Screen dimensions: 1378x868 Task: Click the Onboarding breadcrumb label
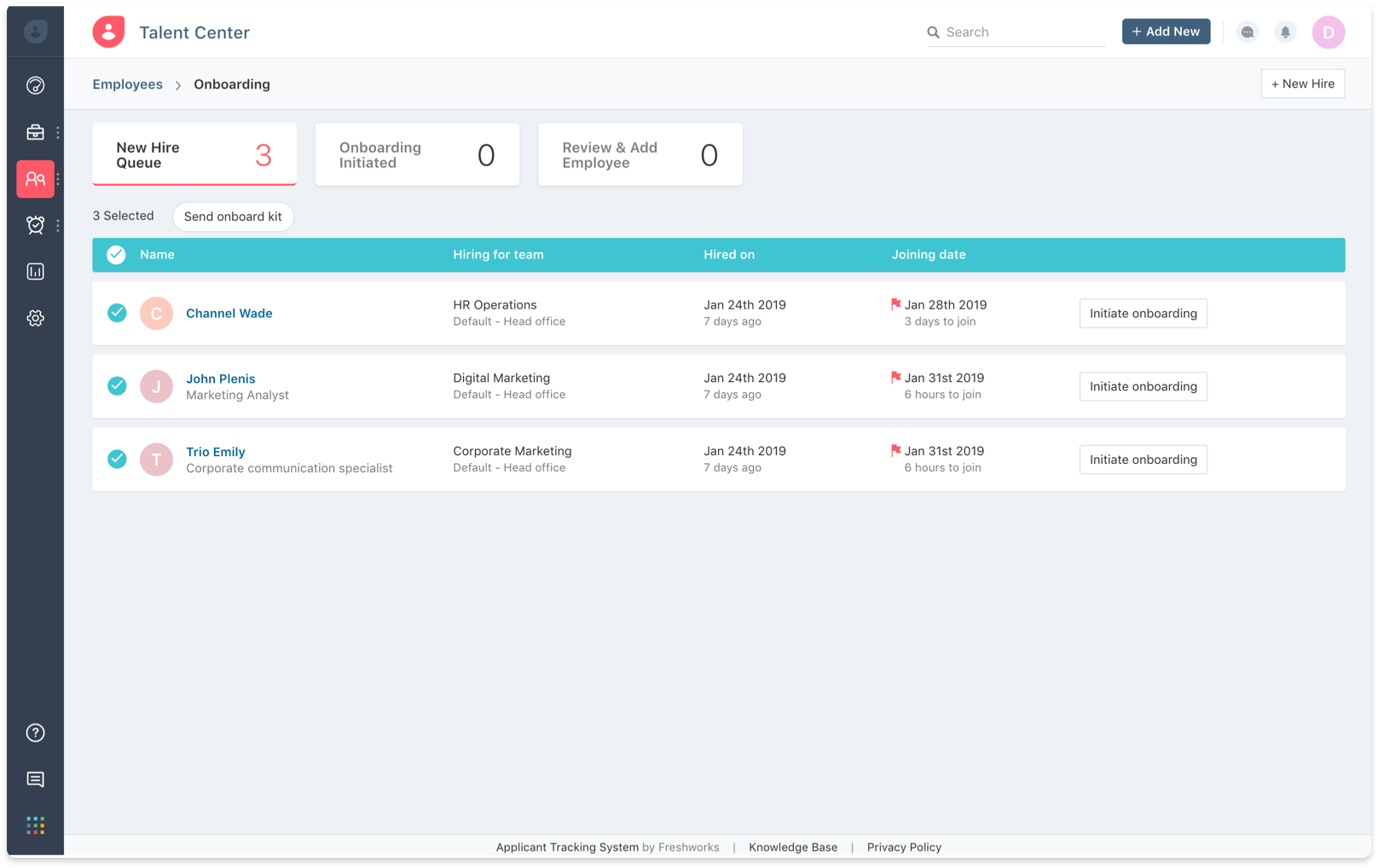(232, 84)
